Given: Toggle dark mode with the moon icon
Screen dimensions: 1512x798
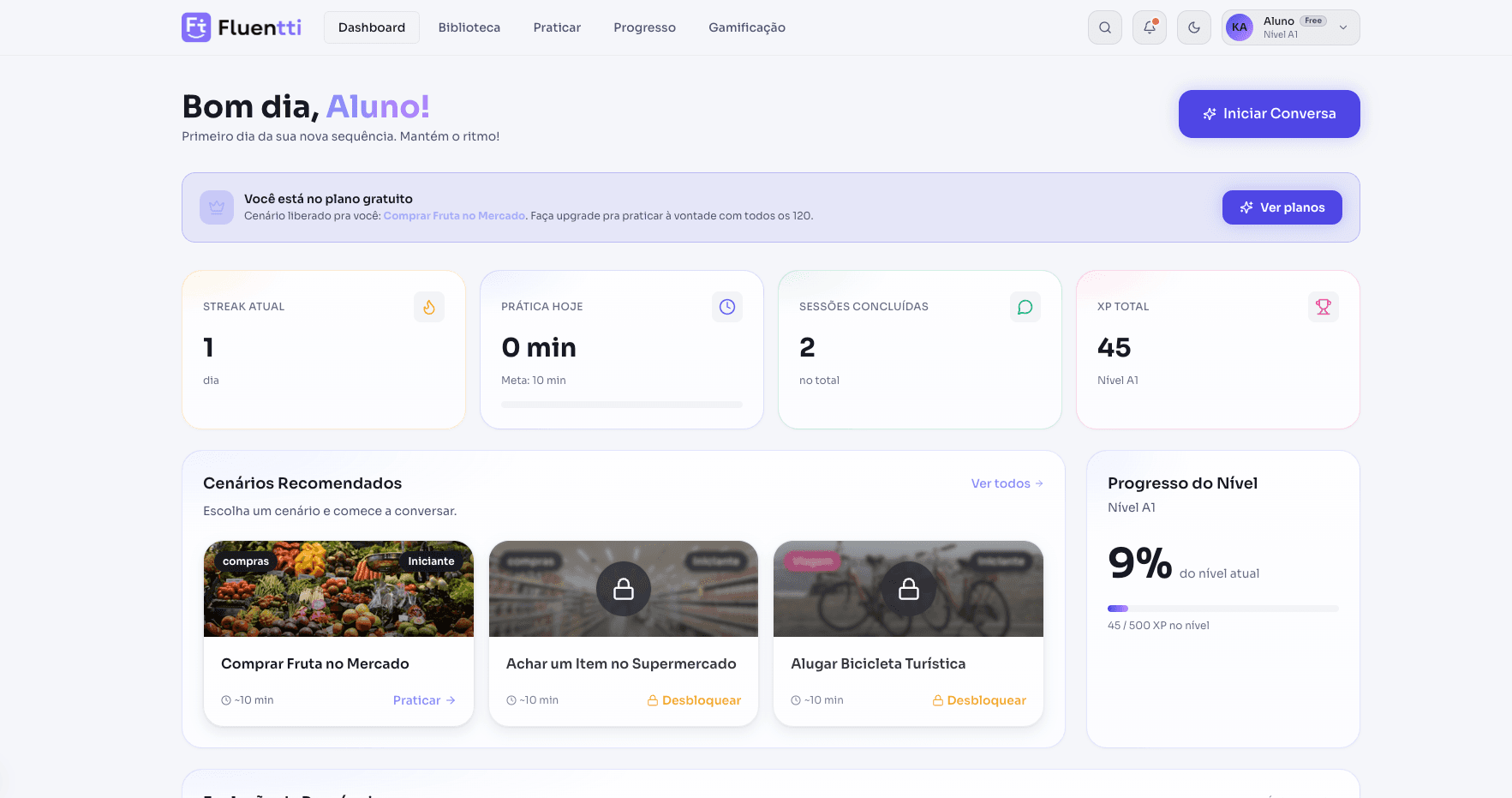Looking at the screenshot, I should 1194,27.
